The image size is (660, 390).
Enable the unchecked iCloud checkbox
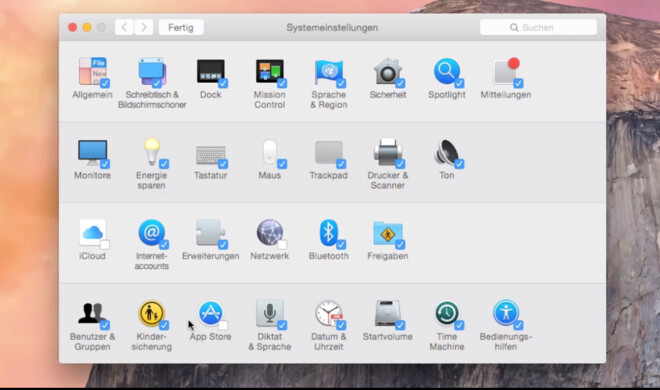(105, 244)
